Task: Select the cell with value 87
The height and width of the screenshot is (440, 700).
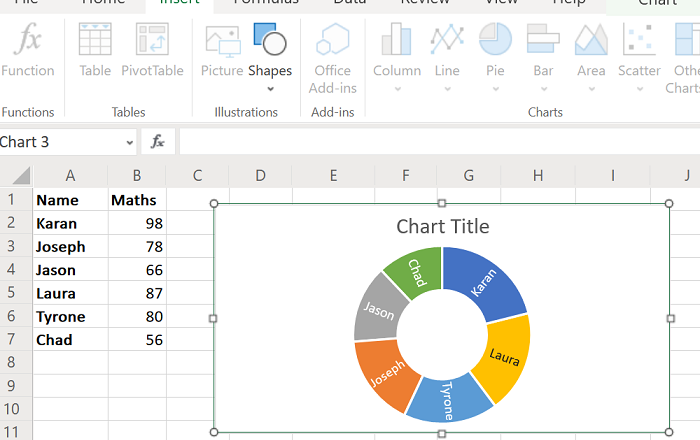Action: 137,293
